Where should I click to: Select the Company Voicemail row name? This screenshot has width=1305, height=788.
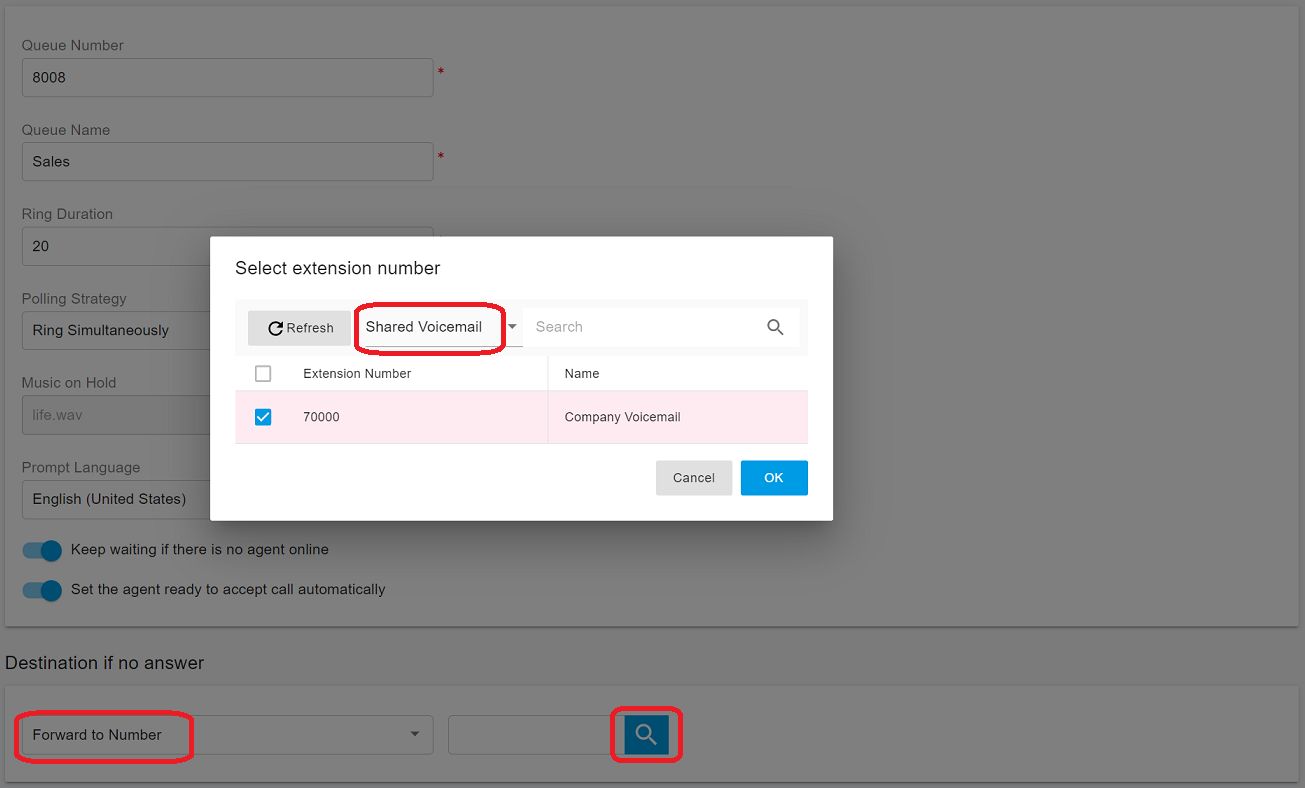[622, 417]
